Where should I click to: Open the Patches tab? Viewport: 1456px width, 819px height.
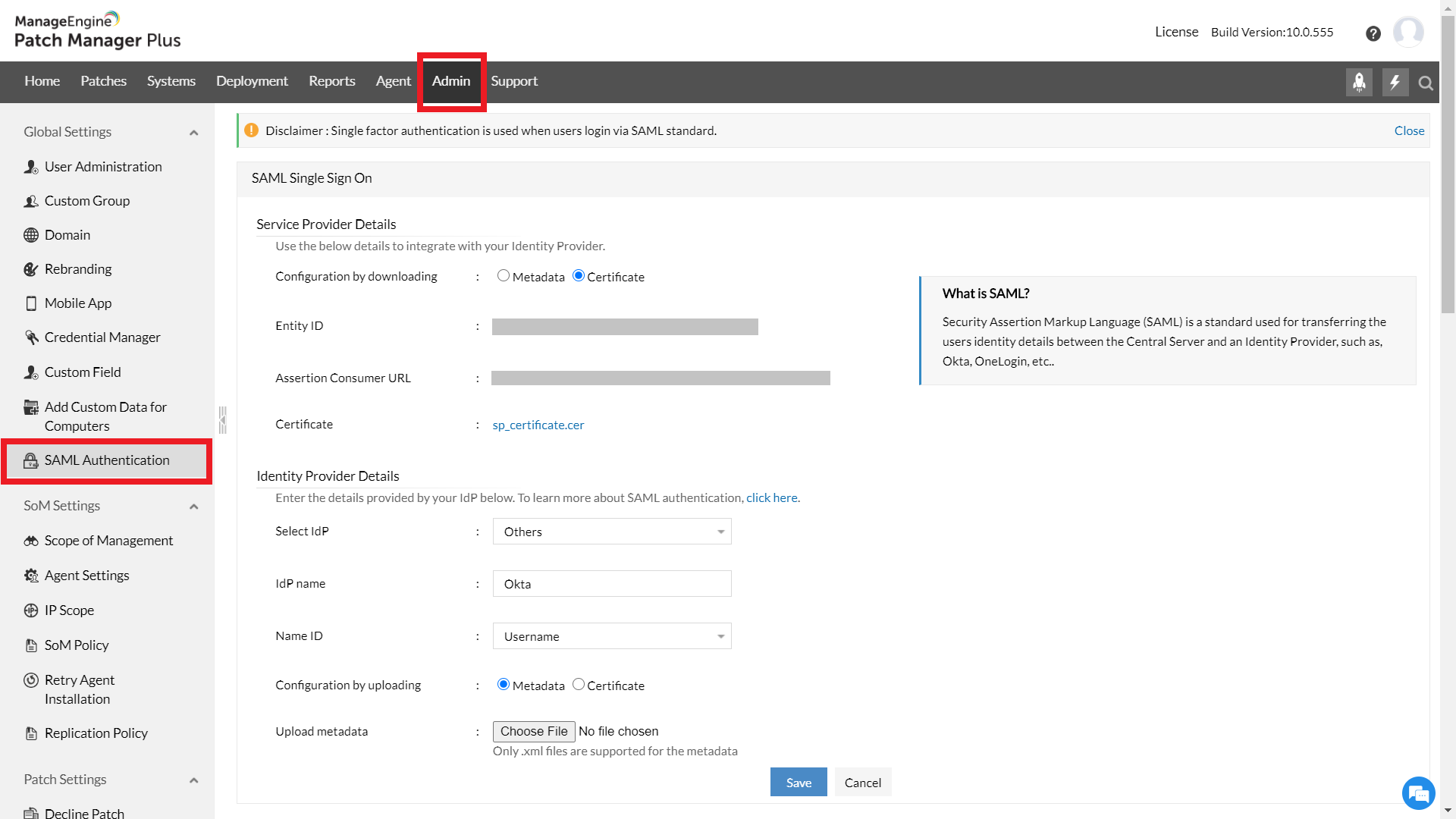[104, 81]
